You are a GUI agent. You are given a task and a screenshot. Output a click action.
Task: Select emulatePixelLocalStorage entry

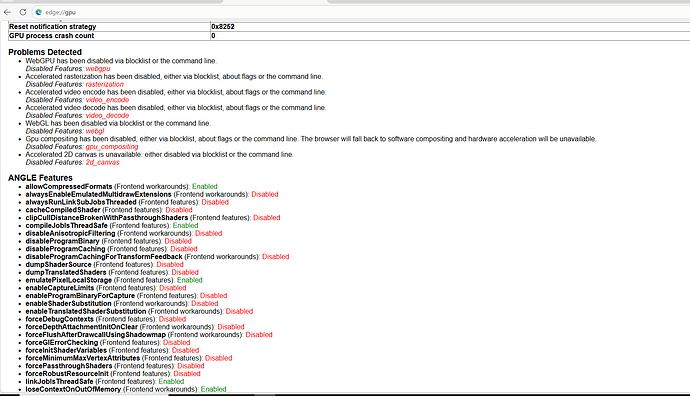click(x=114, y=280)
